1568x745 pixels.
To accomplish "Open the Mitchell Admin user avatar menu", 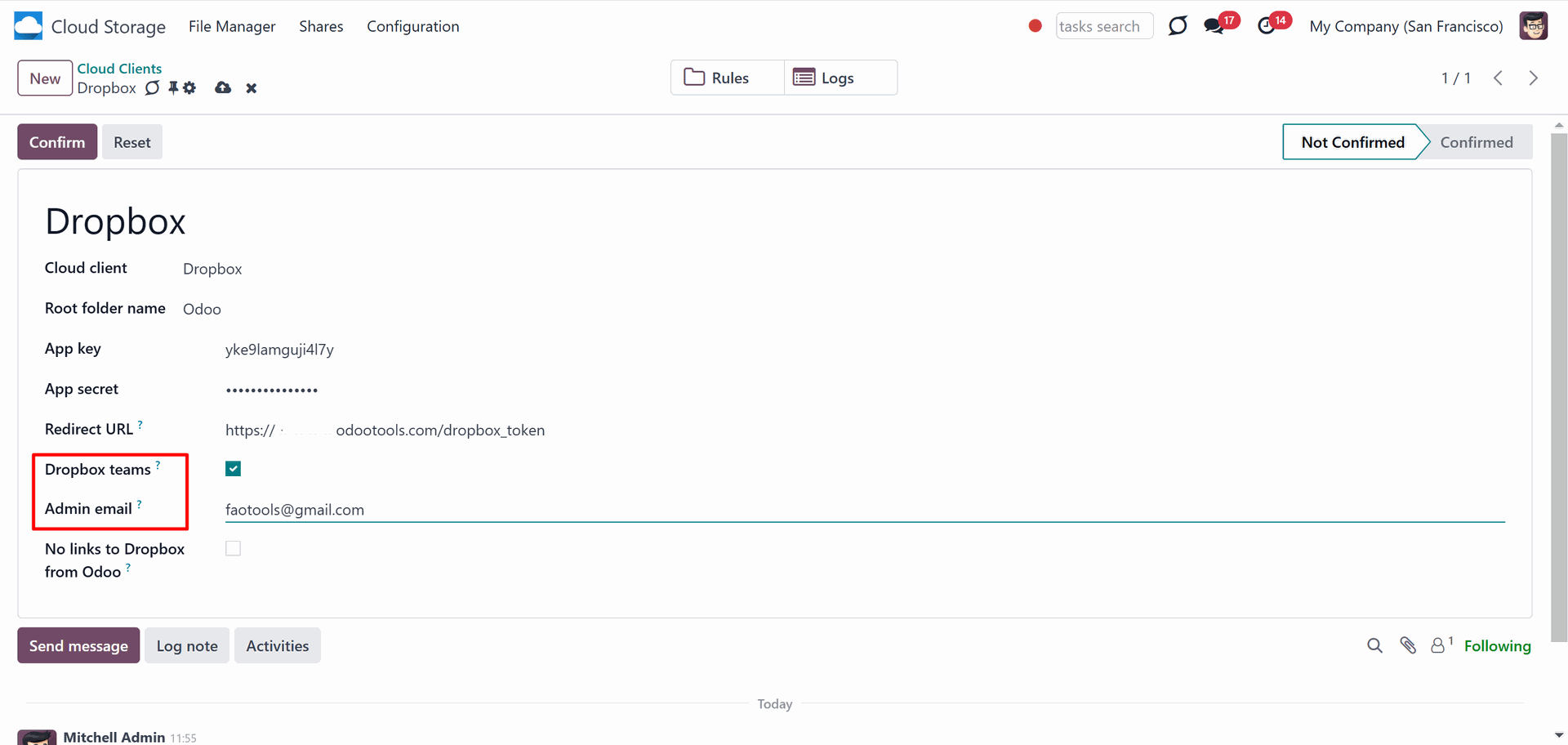I will [1534, 26].
